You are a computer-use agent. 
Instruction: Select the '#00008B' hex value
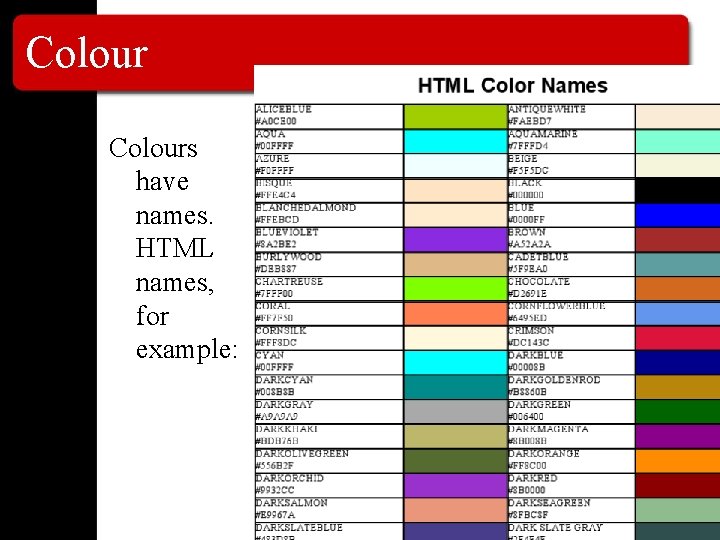(x=527, y=367)
